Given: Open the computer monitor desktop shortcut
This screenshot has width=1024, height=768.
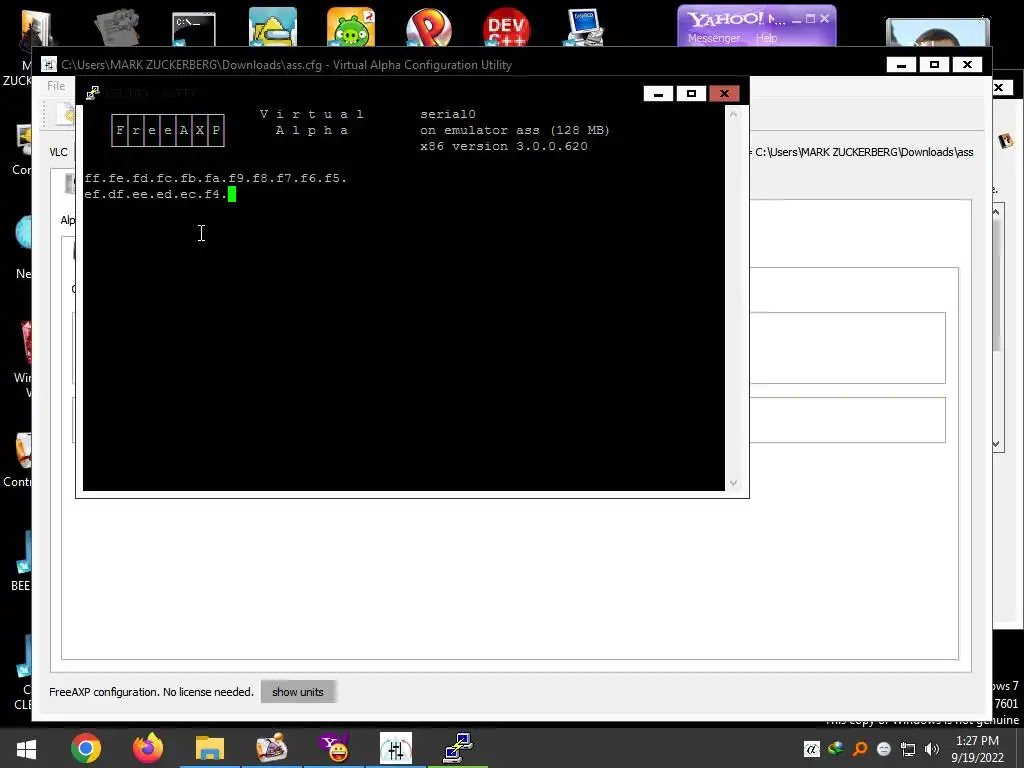Looking at the screenshot, I should pyautogui.click(x=585, y=27).
